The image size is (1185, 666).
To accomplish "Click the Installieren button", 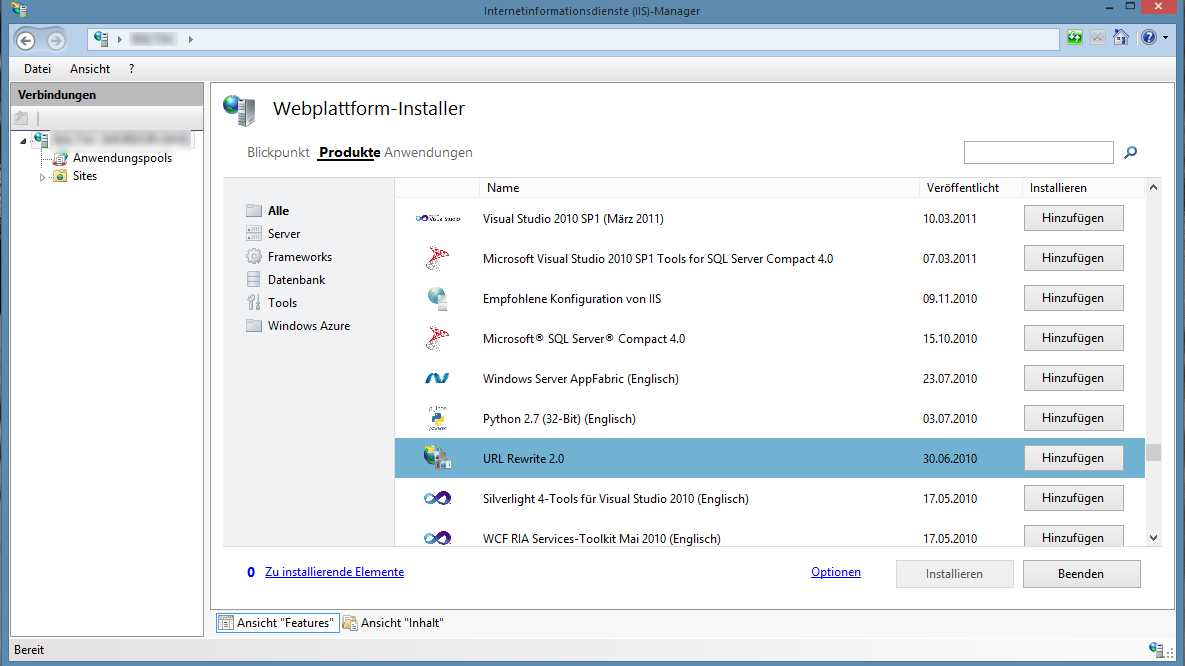I will coord(954,574).
